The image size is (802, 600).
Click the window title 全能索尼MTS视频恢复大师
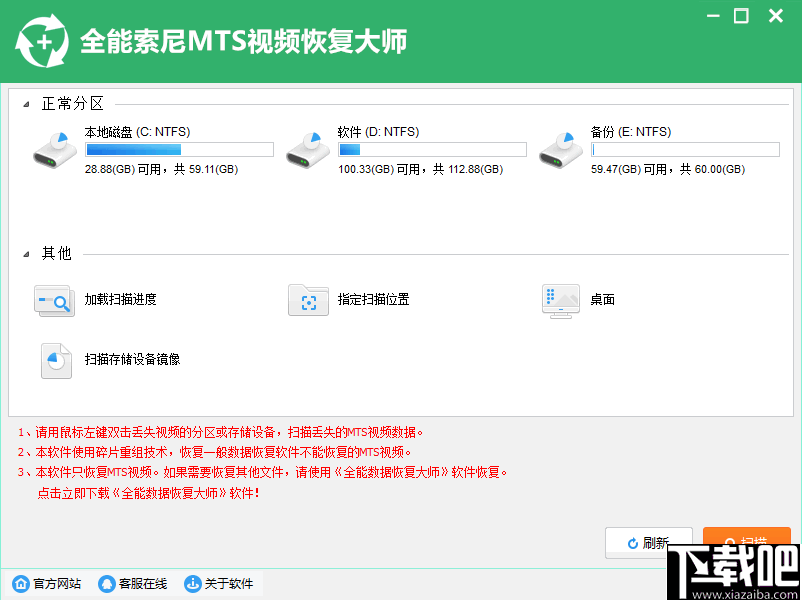coord(243,41)
